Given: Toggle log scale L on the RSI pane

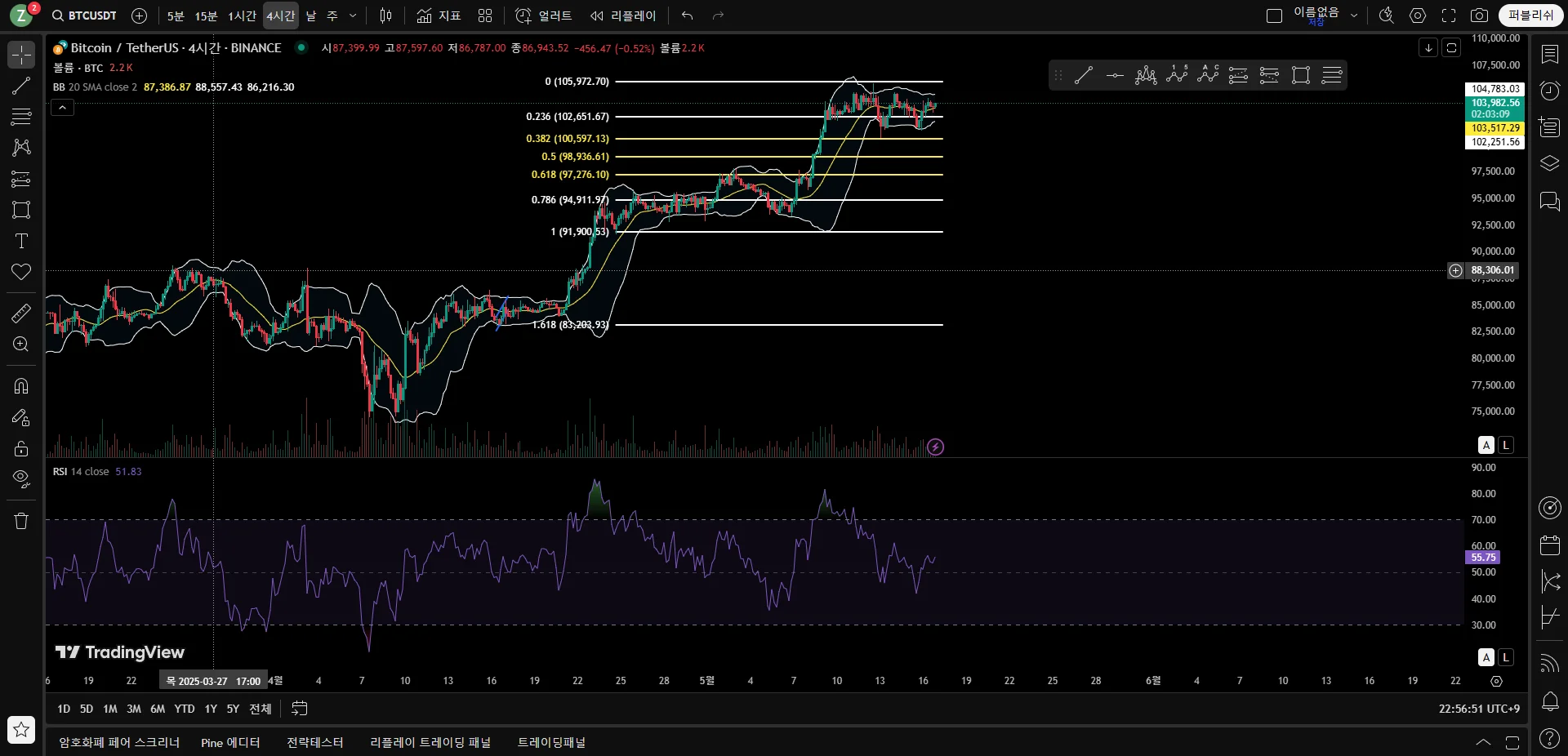Looking at the screenshot, I should [x=1506, y=657].
